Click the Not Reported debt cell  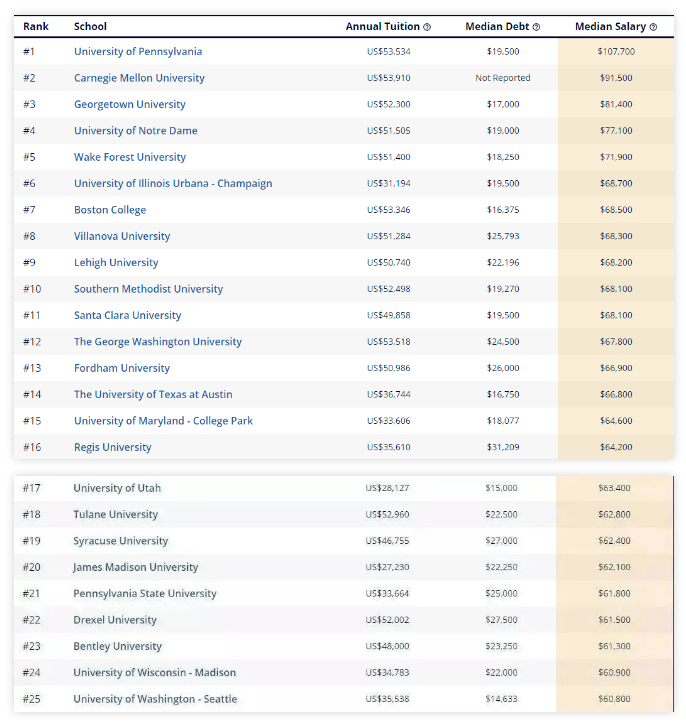(x=503, y=78)
